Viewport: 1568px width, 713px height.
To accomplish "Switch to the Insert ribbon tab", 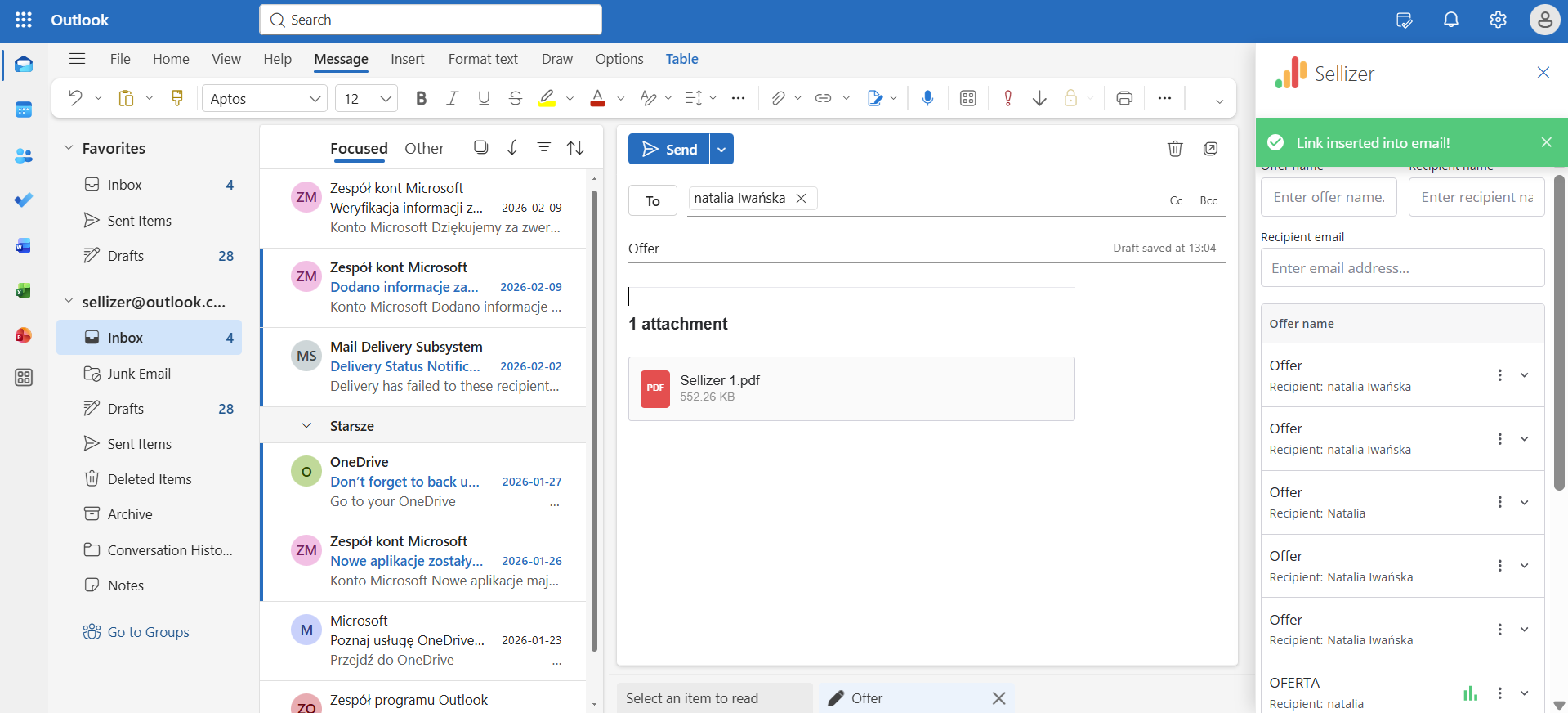I will coord(407,59).
